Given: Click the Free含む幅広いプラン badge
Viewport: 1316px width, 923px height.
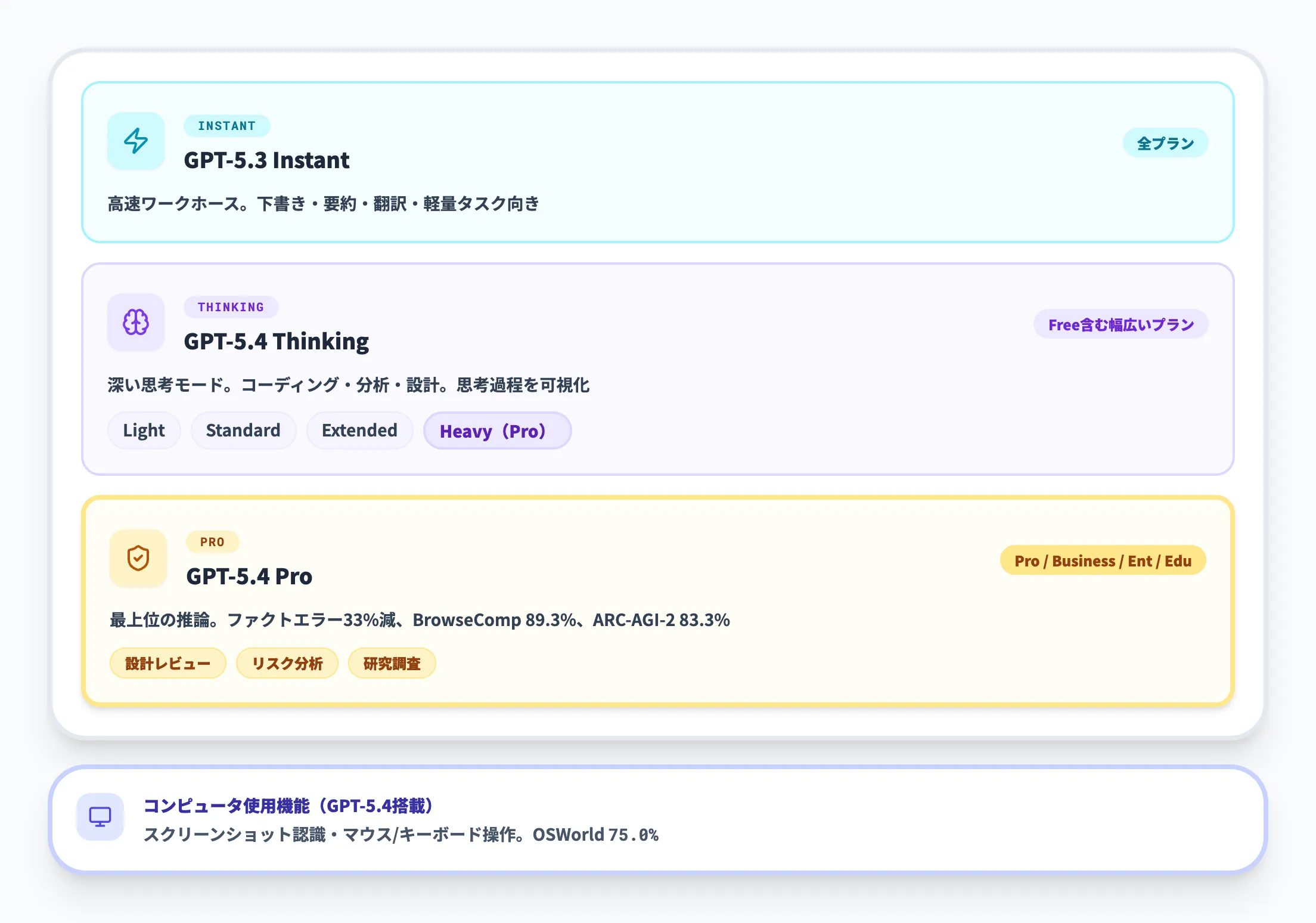Looking at the screenshot, I should 1121,324.
